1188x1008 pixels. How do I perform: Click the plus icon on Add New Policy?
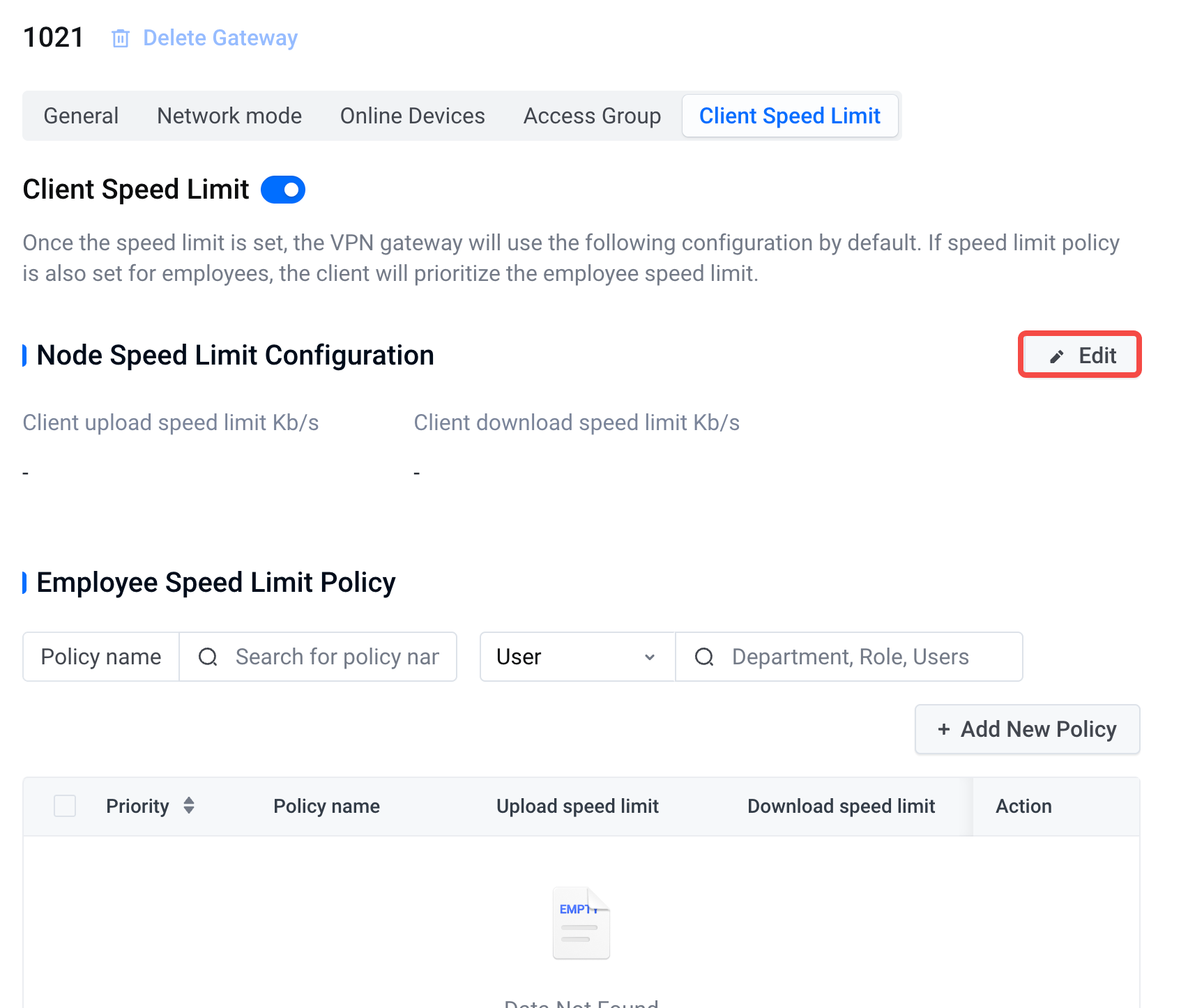944,729
